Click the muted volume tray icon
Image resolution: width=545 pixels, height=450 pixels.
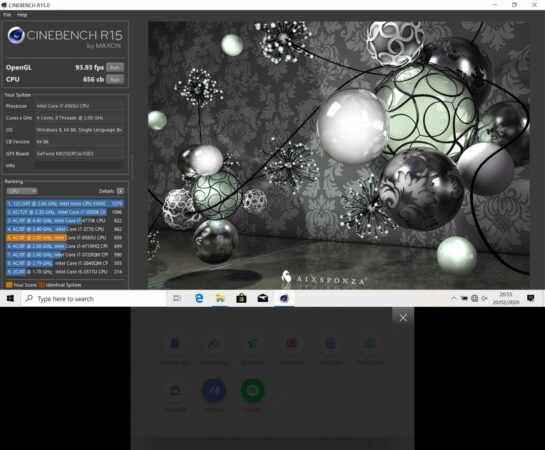[x=485, y=298]
